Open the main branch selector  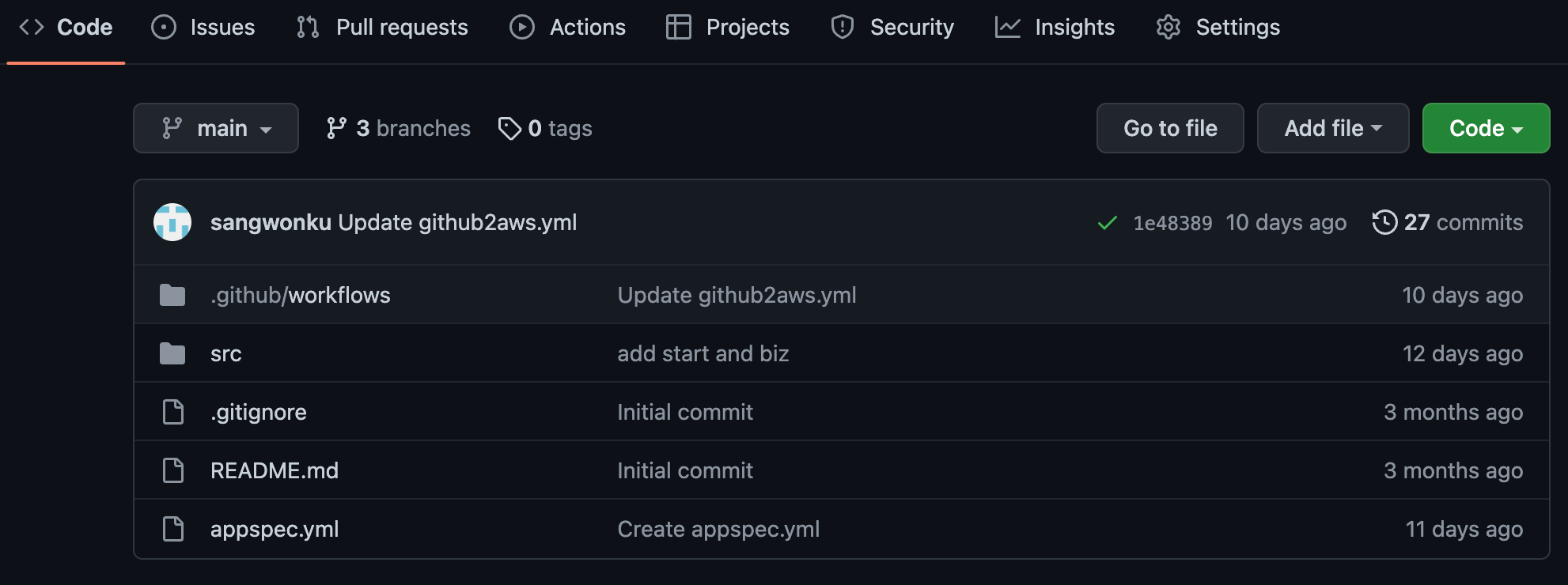[215, 127]
